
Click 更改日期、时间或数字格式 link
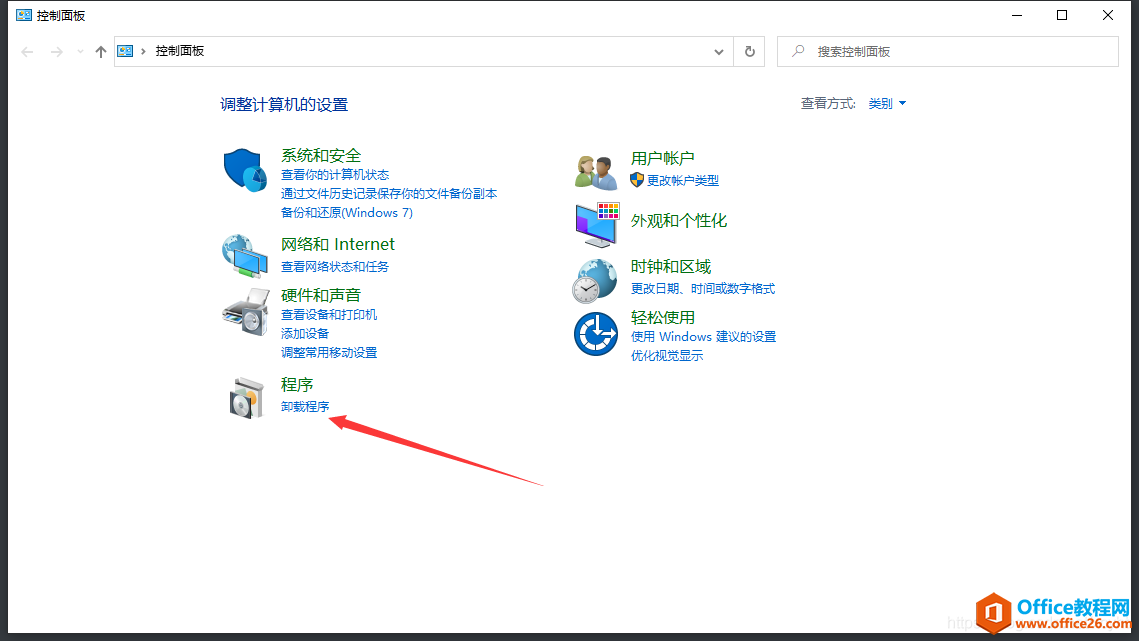click(702, 289)
